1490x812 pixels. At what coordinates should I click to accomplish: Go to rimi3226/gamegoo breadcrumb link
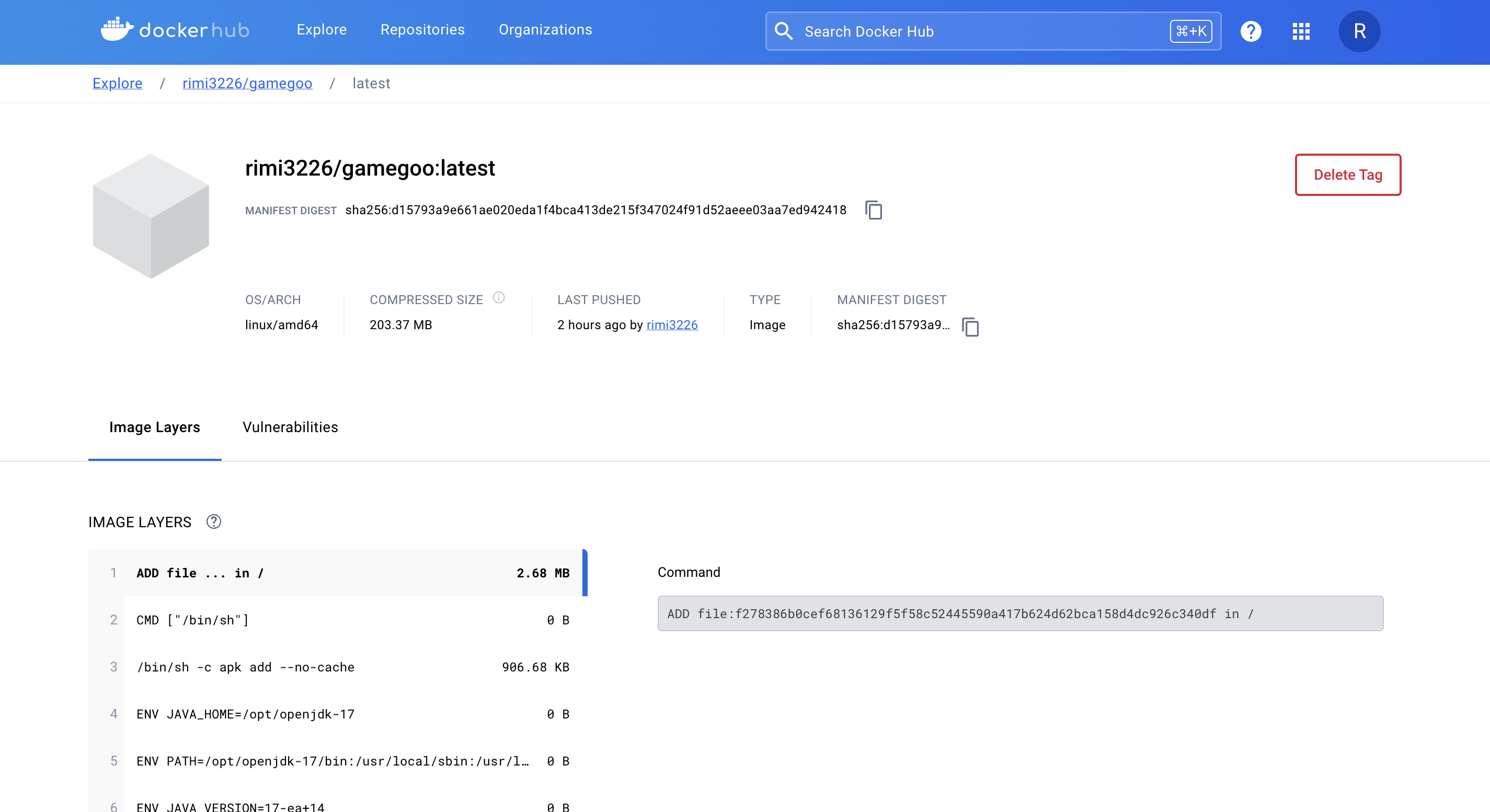point(247,83)
